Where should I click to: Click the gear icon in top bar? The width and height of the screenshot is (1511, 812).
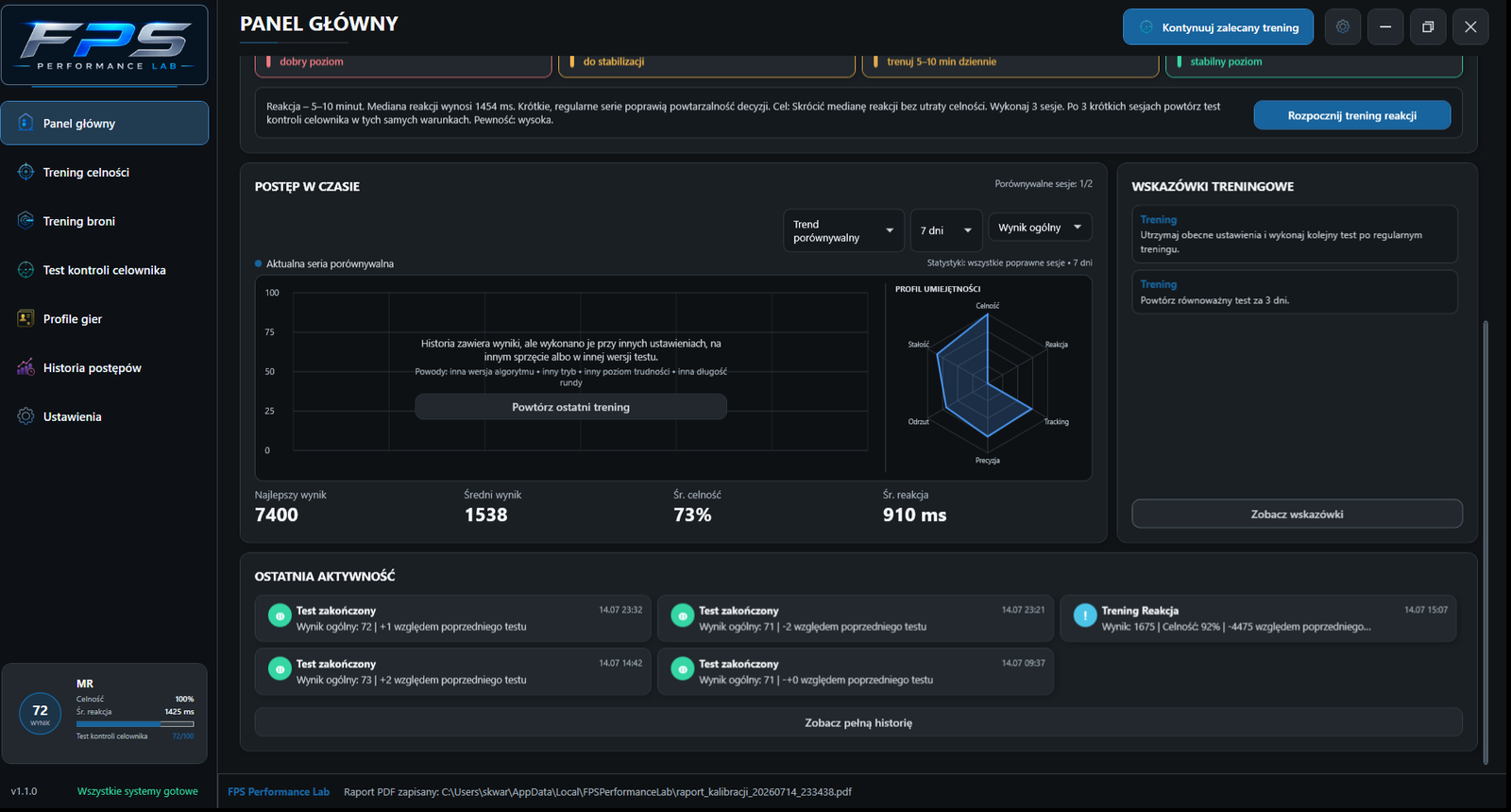[x=1342, y=26]
